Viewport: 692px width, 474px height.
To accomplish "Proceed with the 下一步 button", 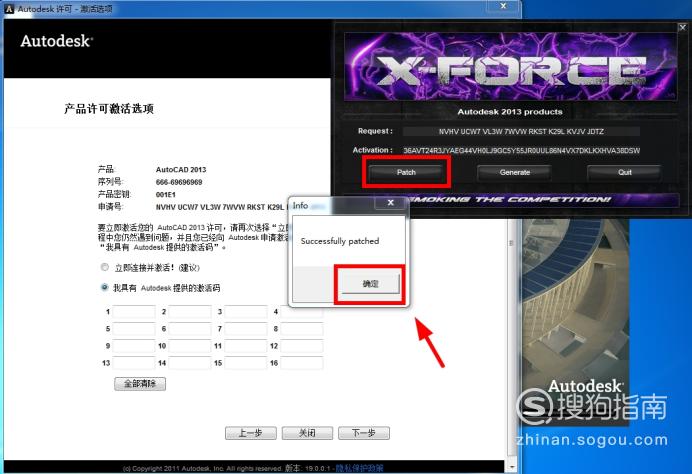I will coord(364,433).
